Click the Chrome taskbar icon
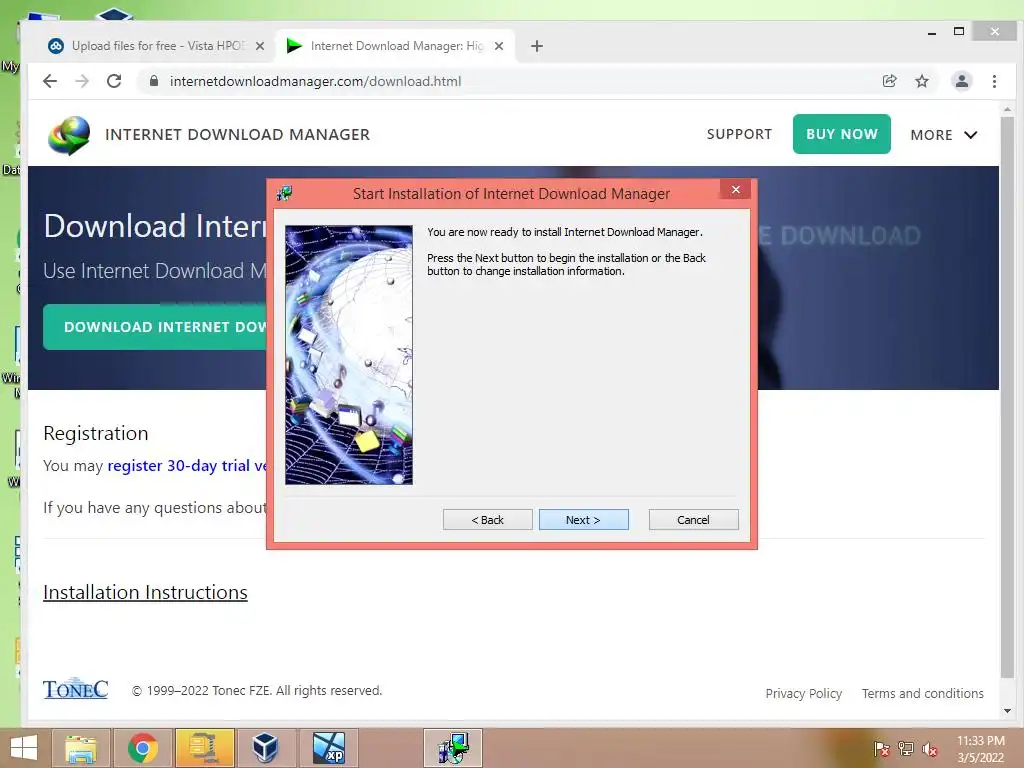The image size is (1024, 768). (x=142, y=748)
